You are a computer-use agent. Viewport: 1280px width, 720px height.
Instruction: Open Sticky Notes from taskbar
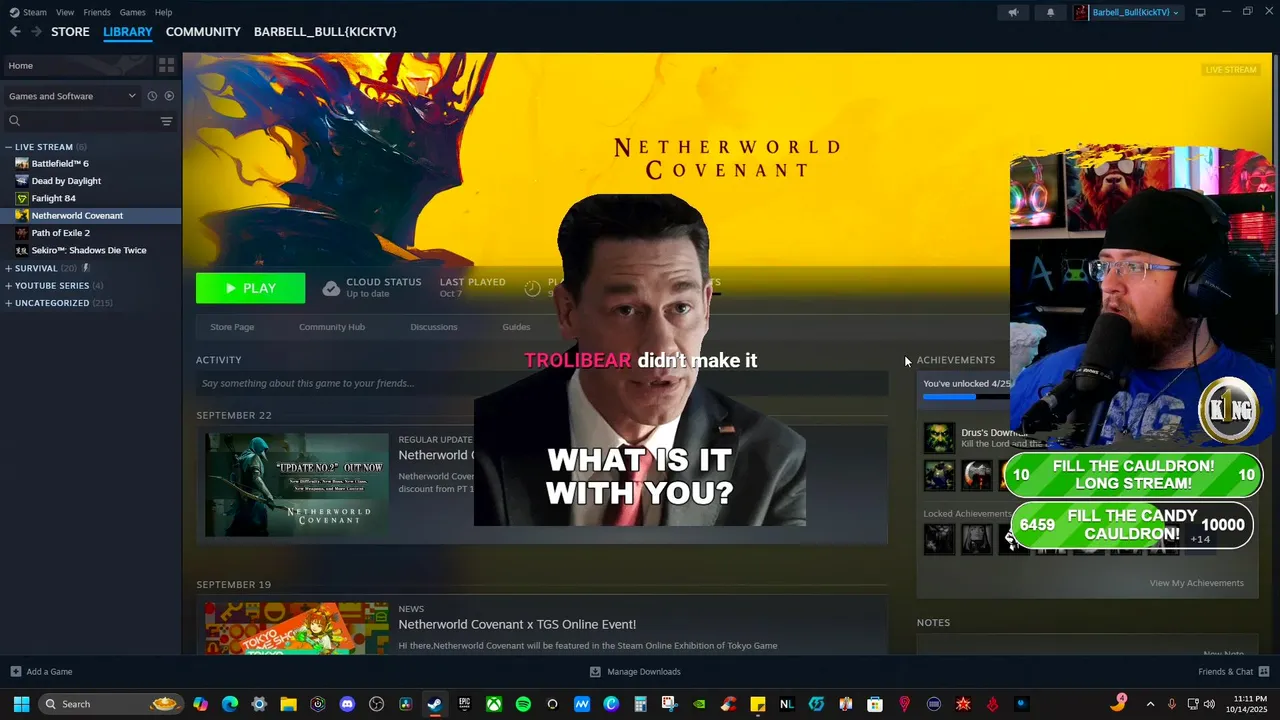point(758,704)
